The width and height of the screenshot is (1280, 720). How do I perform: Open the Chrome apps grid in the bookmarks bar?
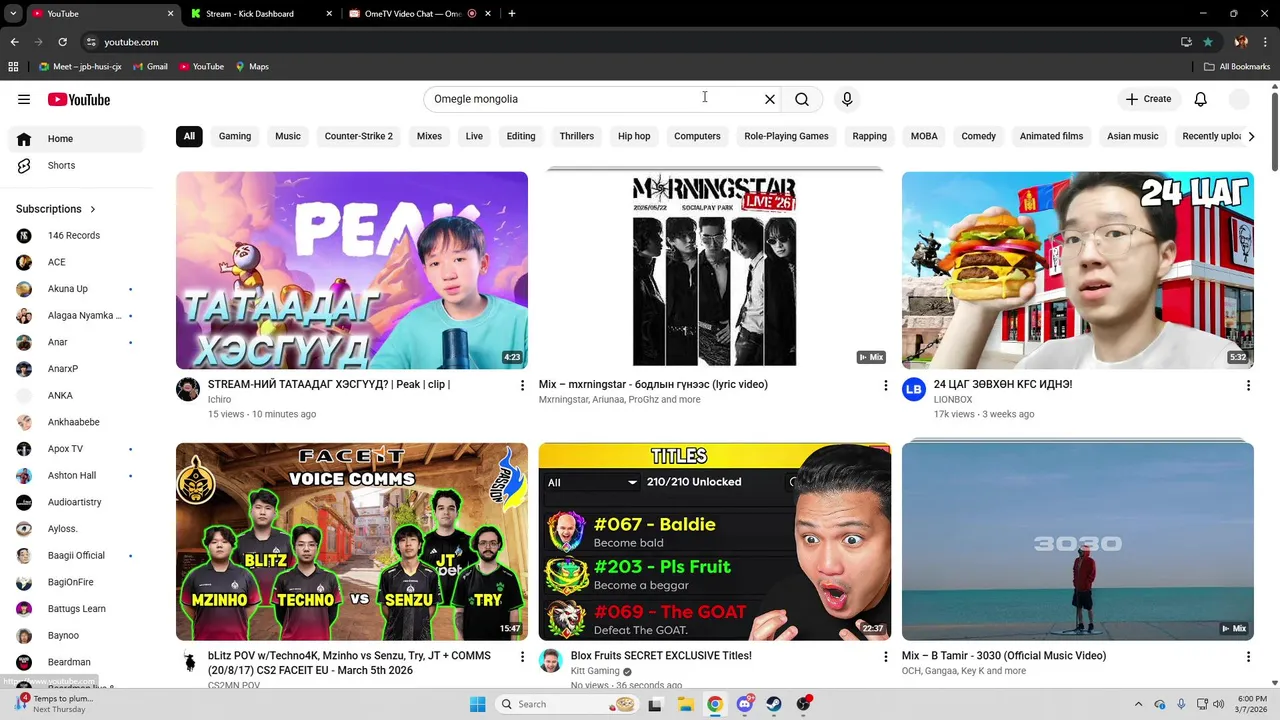[x=13, y=67]
